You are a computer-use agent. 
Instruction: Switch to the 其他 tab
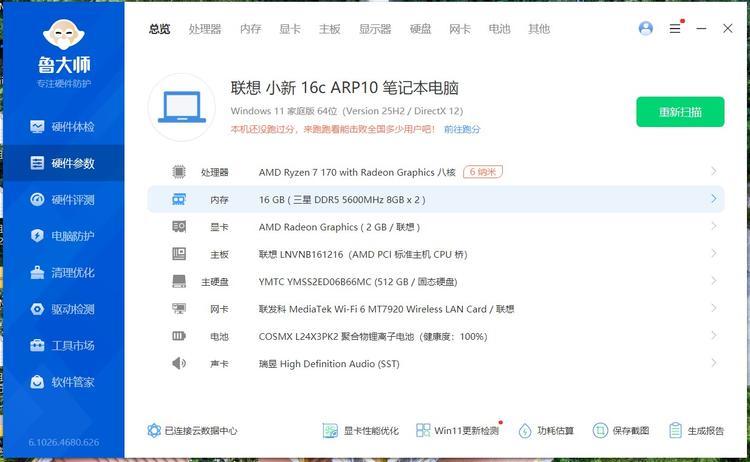tap(539, 29)
